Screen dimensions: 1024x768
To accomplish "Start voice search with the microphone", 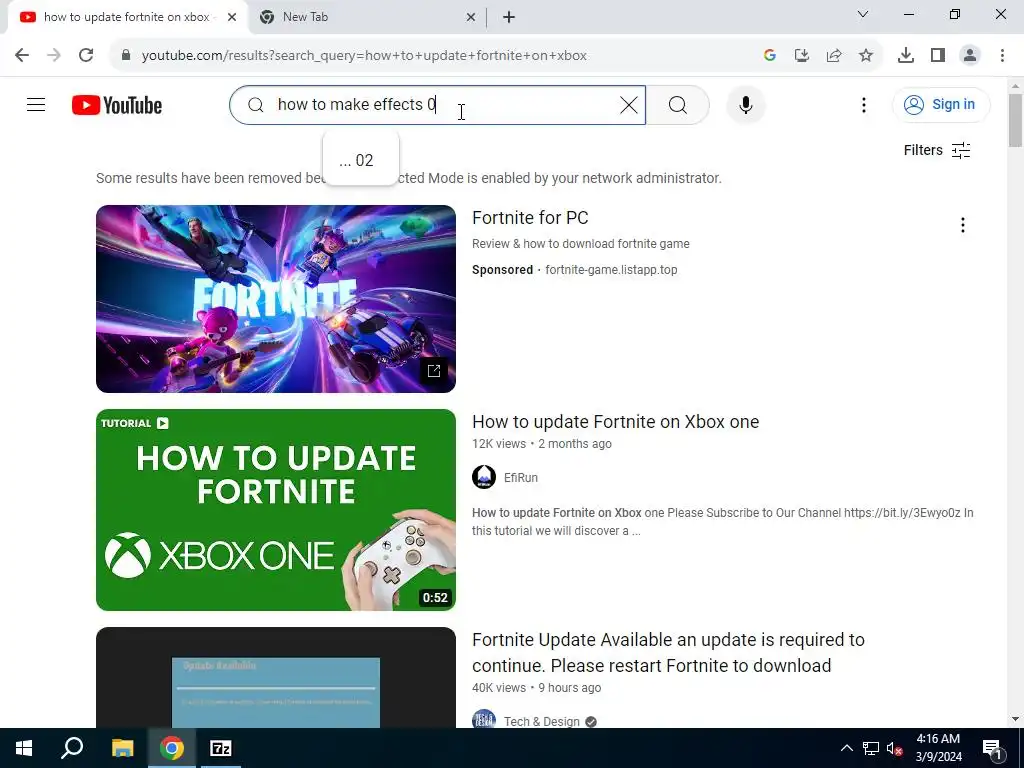I will tap(745, 104).
